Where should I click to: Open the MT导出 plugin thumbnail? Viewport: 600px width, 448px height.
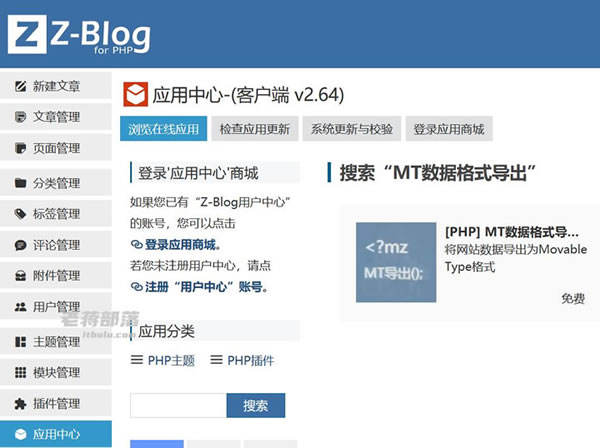(x=396, y=262)
